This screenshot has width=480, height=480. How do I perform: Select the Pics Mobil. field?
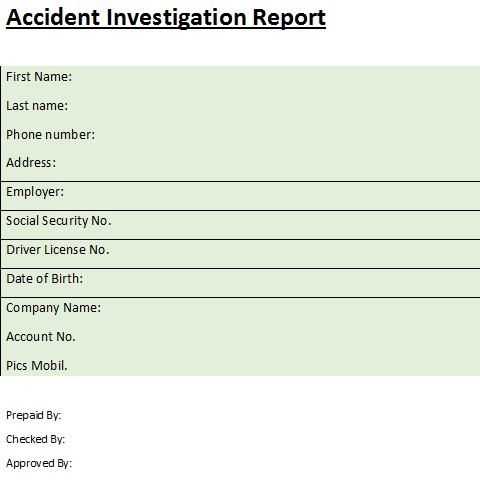(x=241, y=365)
